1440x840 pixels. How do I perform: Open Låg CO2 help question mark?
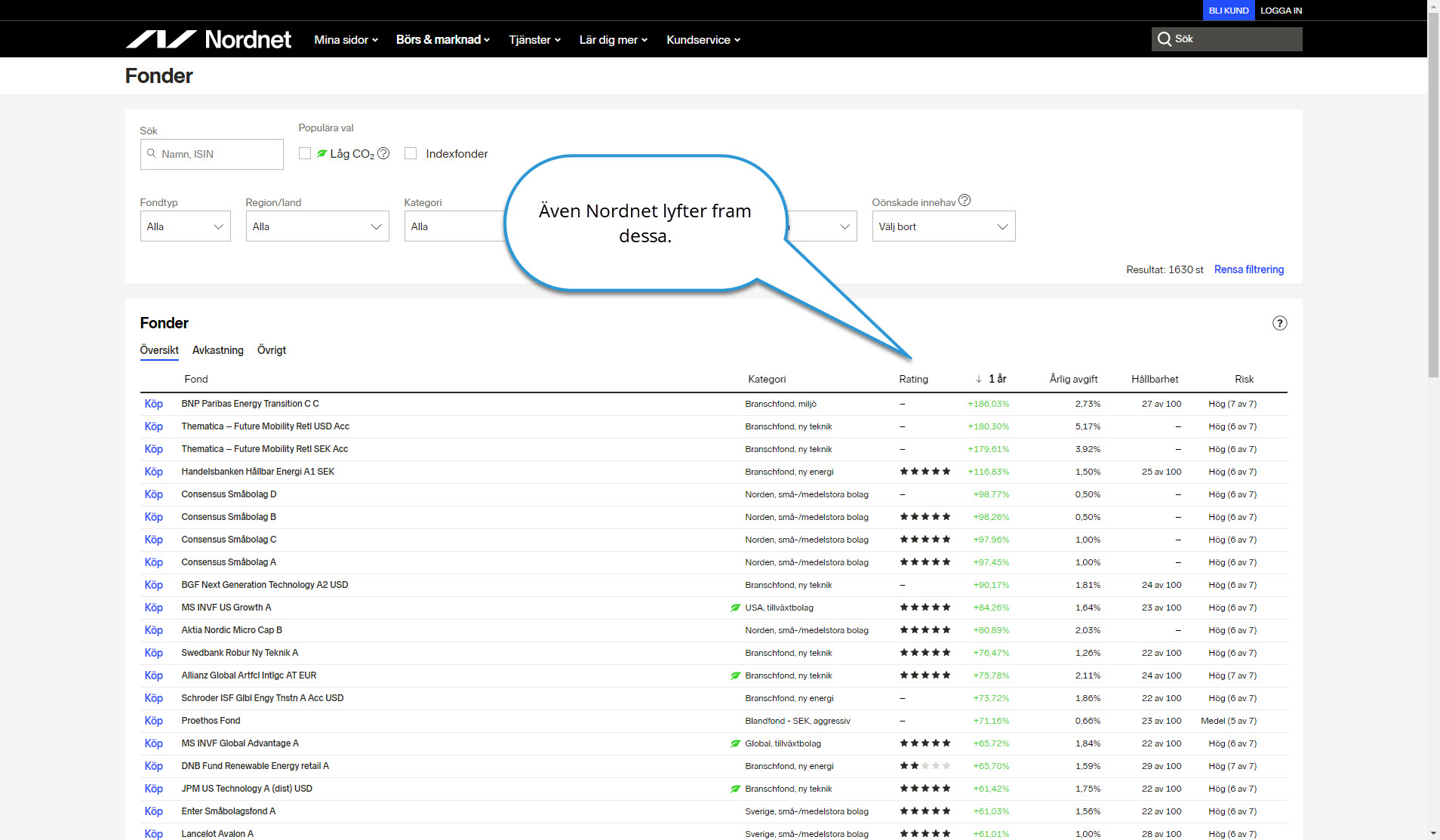(383, 153)
